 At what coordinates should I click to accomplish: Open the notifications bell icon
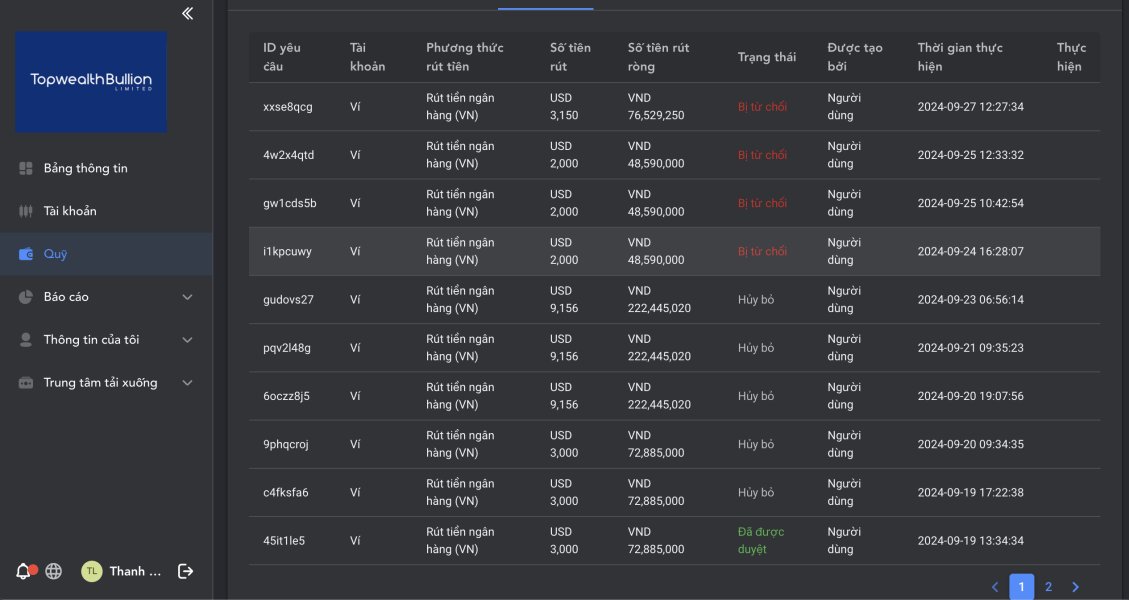click(x=24, y=571)
